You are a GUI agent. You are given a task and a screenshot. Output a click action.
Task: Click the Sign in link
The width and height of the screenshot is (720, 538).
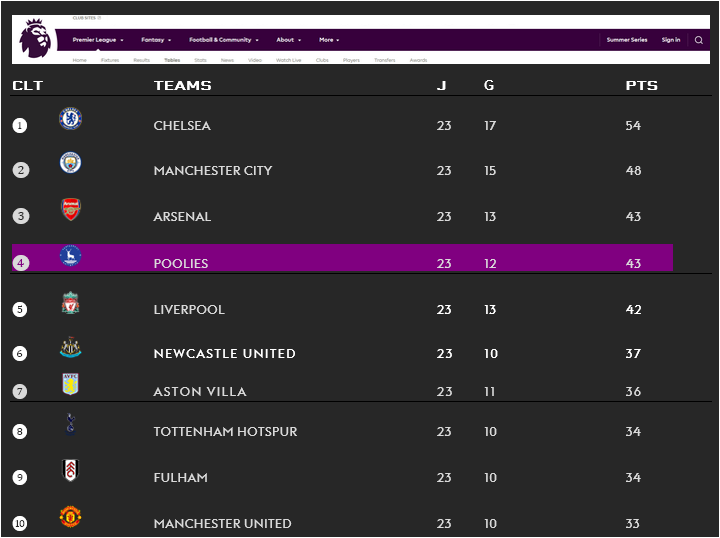point(671,40)
